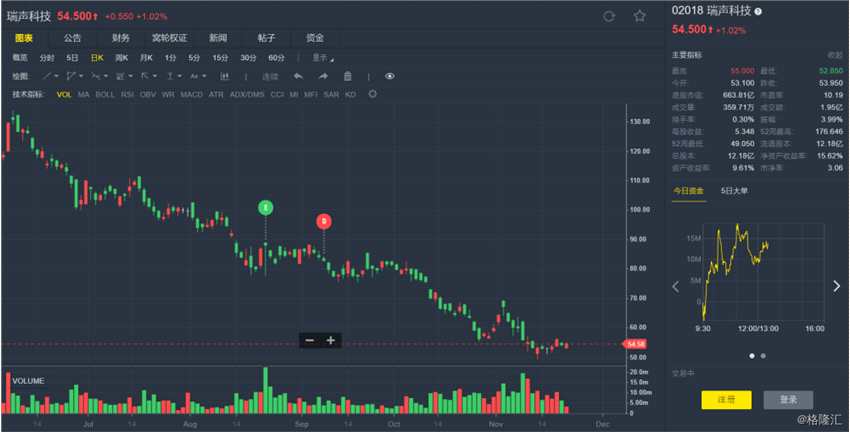Viewport: 850px width, 432px height.
Task: Open the 5日大单 tab
Action: (734, 190)
